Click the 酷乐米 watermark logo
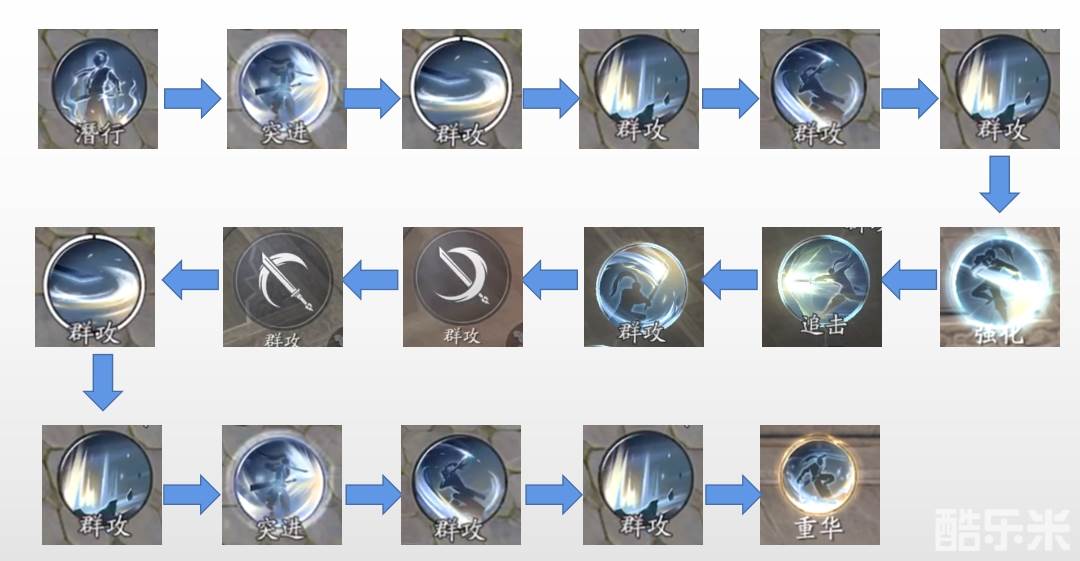 click(x=1002, y=529)
